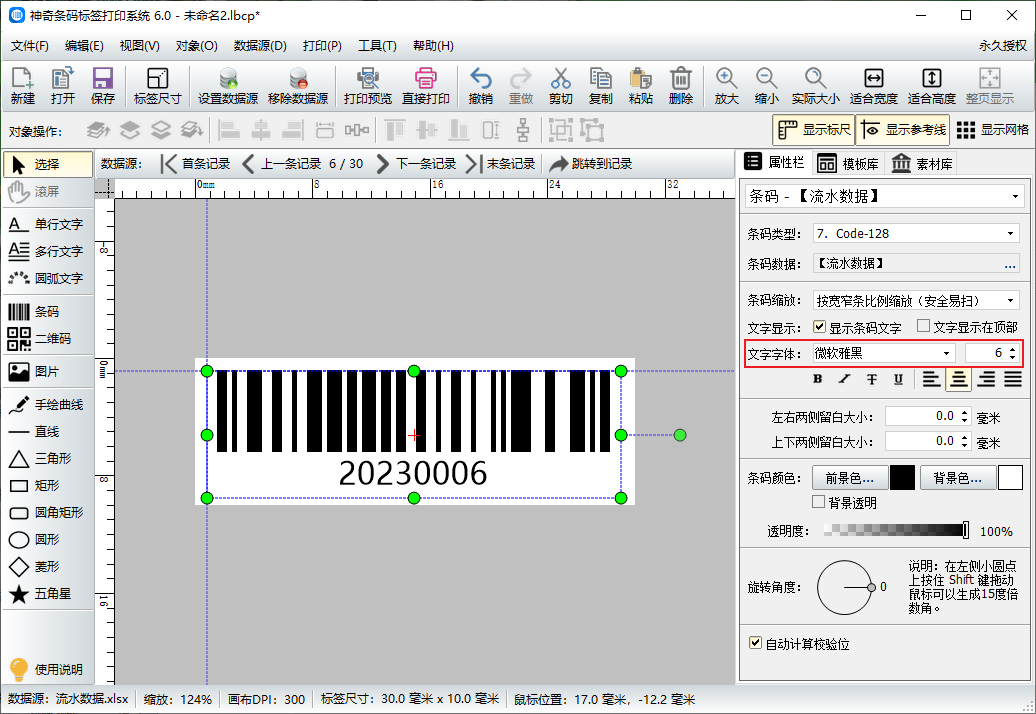The height and width of the screenshot is (714, 1036).
Task: Delete the object with 删除 icon
Action: click(x=681, y=86)
